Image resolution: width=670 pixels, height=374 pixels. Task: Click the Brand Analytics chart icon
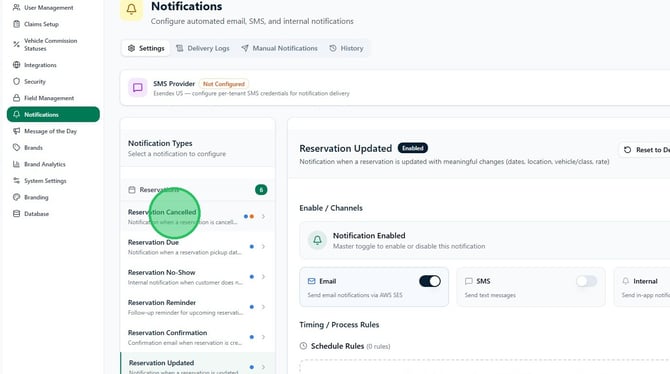click(16, 164)
